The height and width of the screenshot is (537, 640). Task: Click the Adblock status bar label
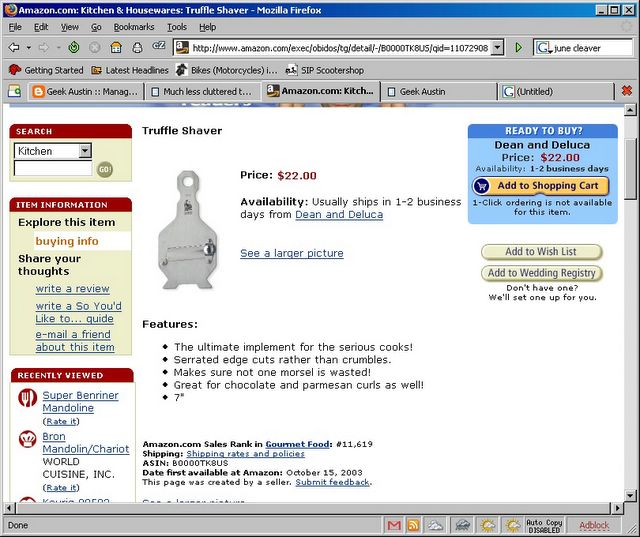[x=594, y=526]
